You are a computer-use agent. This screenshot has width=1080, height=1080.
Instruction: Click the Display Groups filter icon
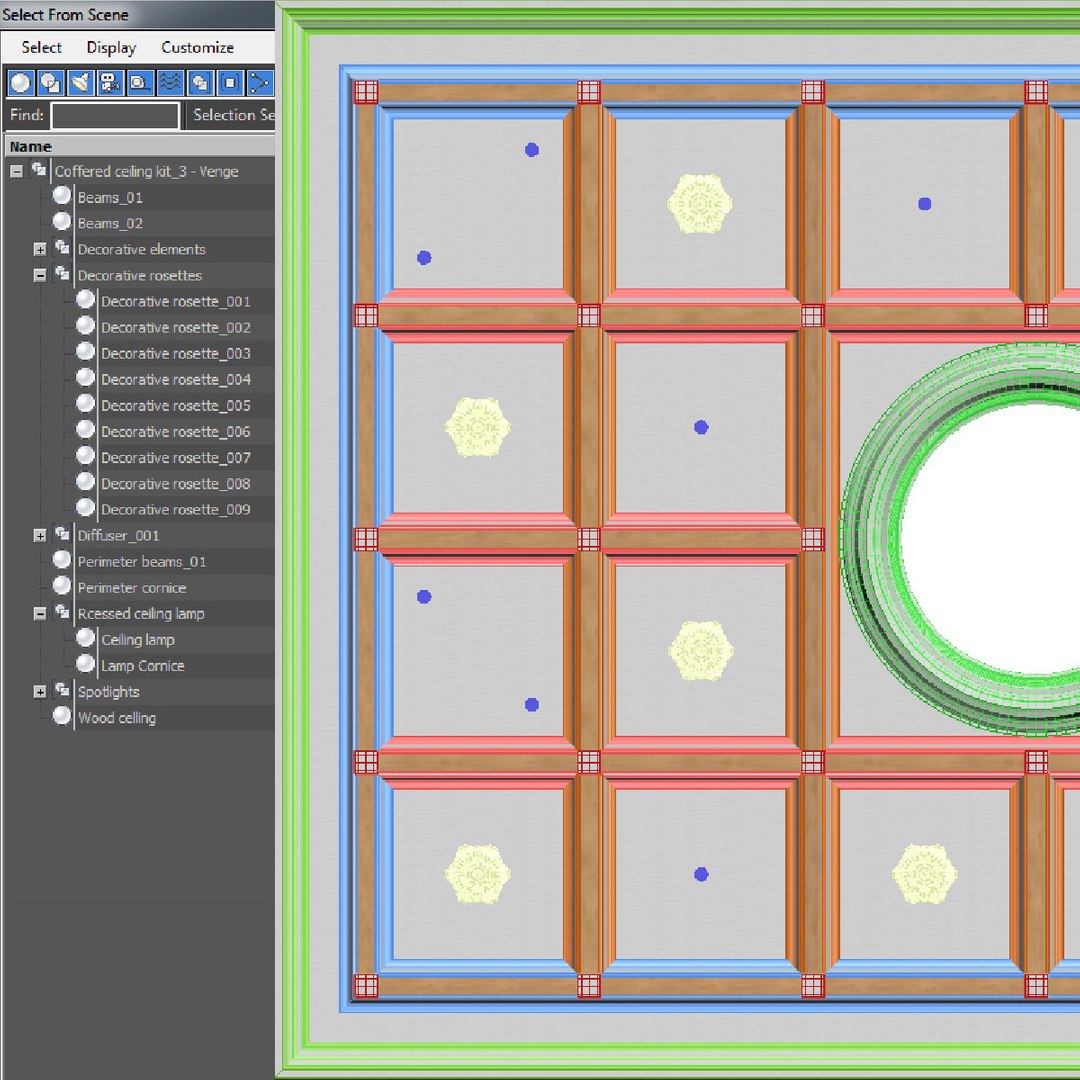coord(200,83)
